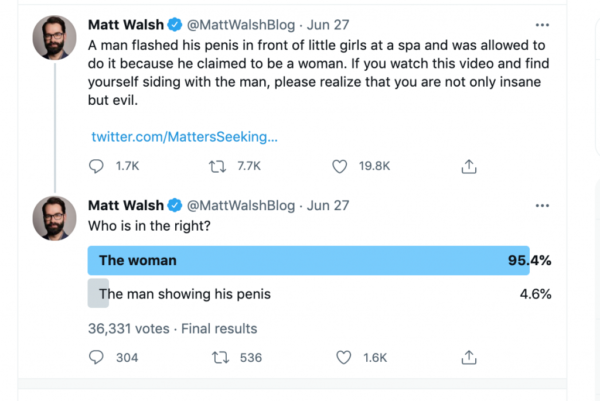This screenshot has width=600, height=401.
Task: Click the Jun 27 date on poll tweet
Action: click(328, 205)
